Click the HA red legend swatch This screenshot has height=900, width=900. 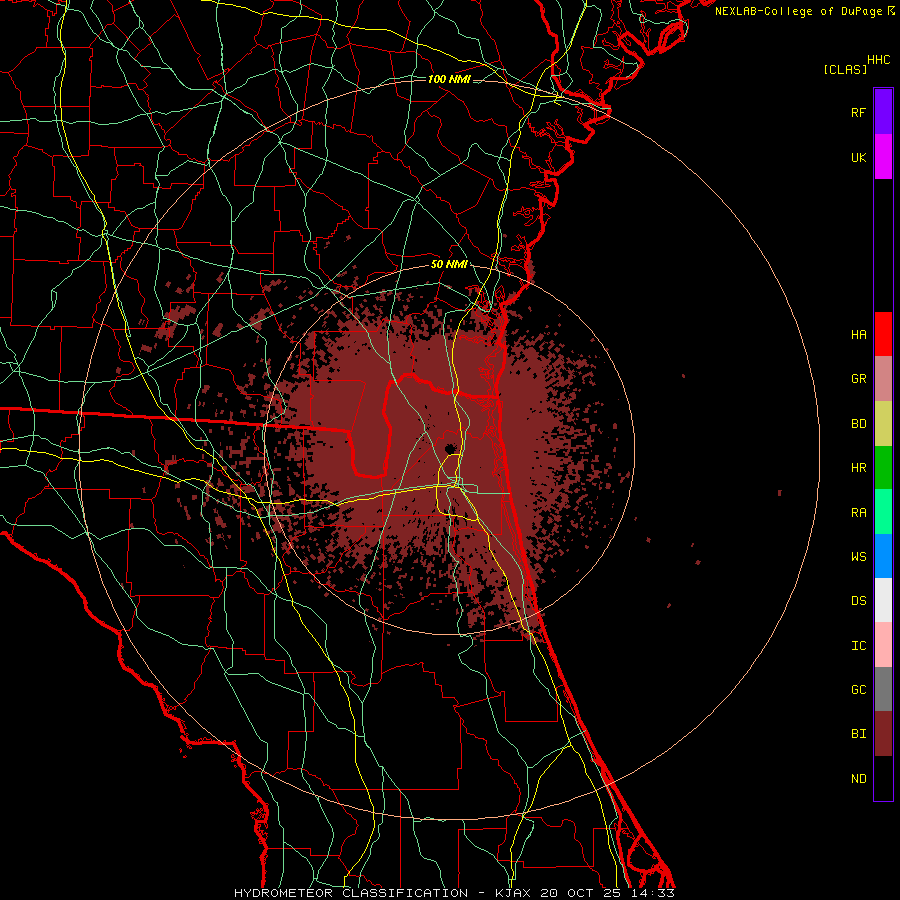(883, 334)
